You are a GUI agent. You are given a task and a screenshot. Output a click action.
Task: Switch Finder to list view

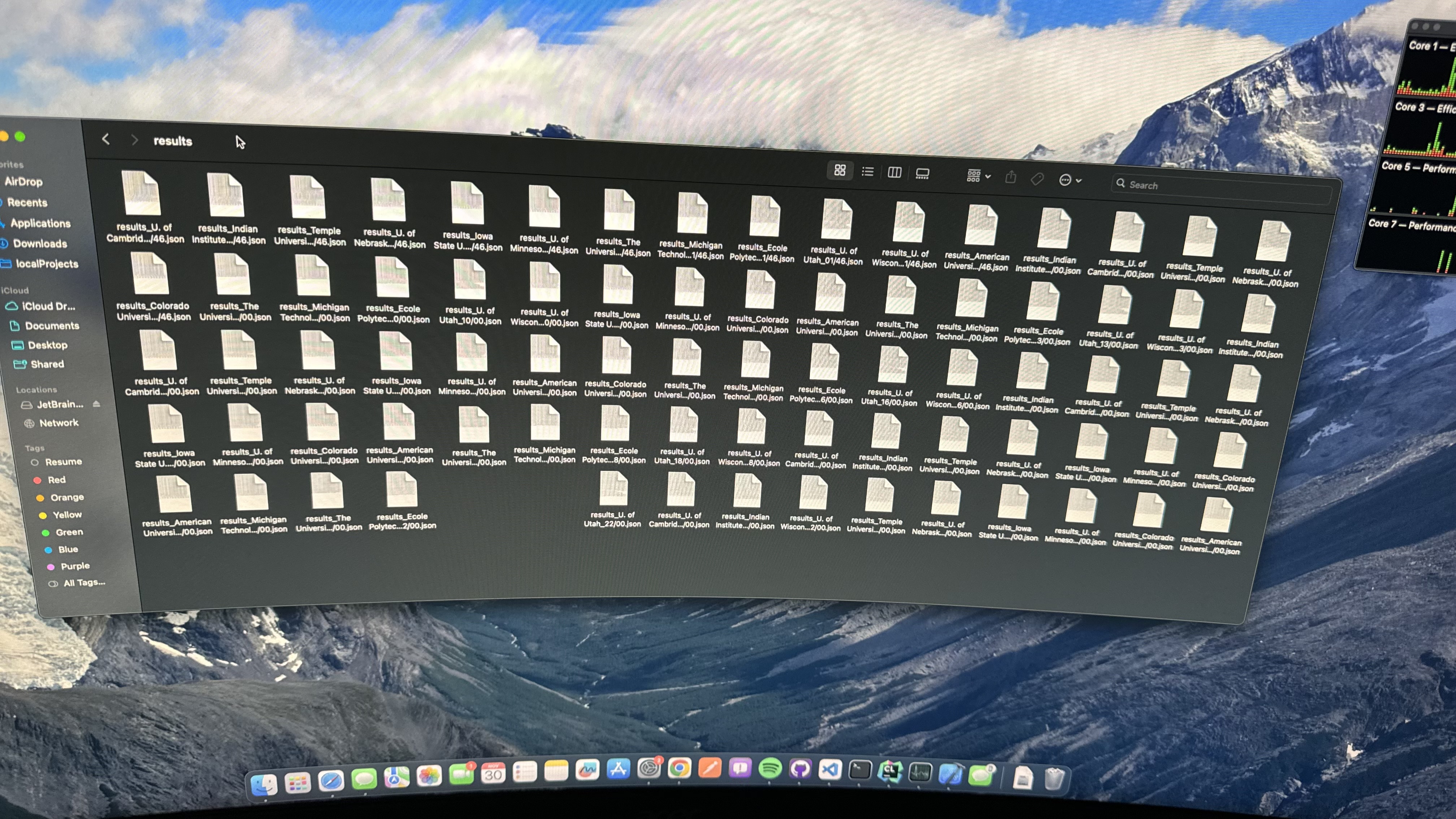(x=868, y=171)
